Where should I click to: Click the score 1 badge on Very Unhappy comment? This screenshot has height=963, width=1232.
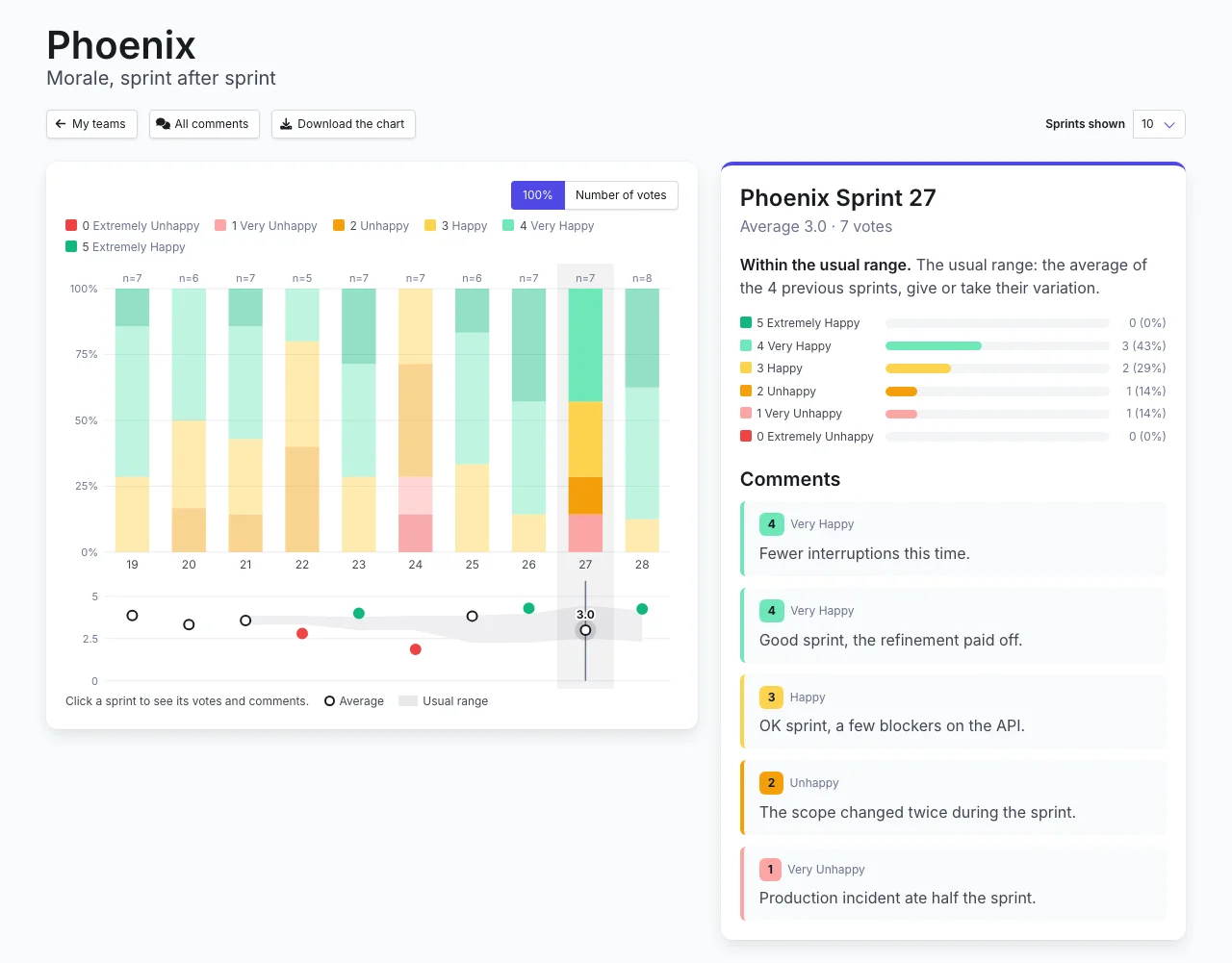tap(770, 870)
